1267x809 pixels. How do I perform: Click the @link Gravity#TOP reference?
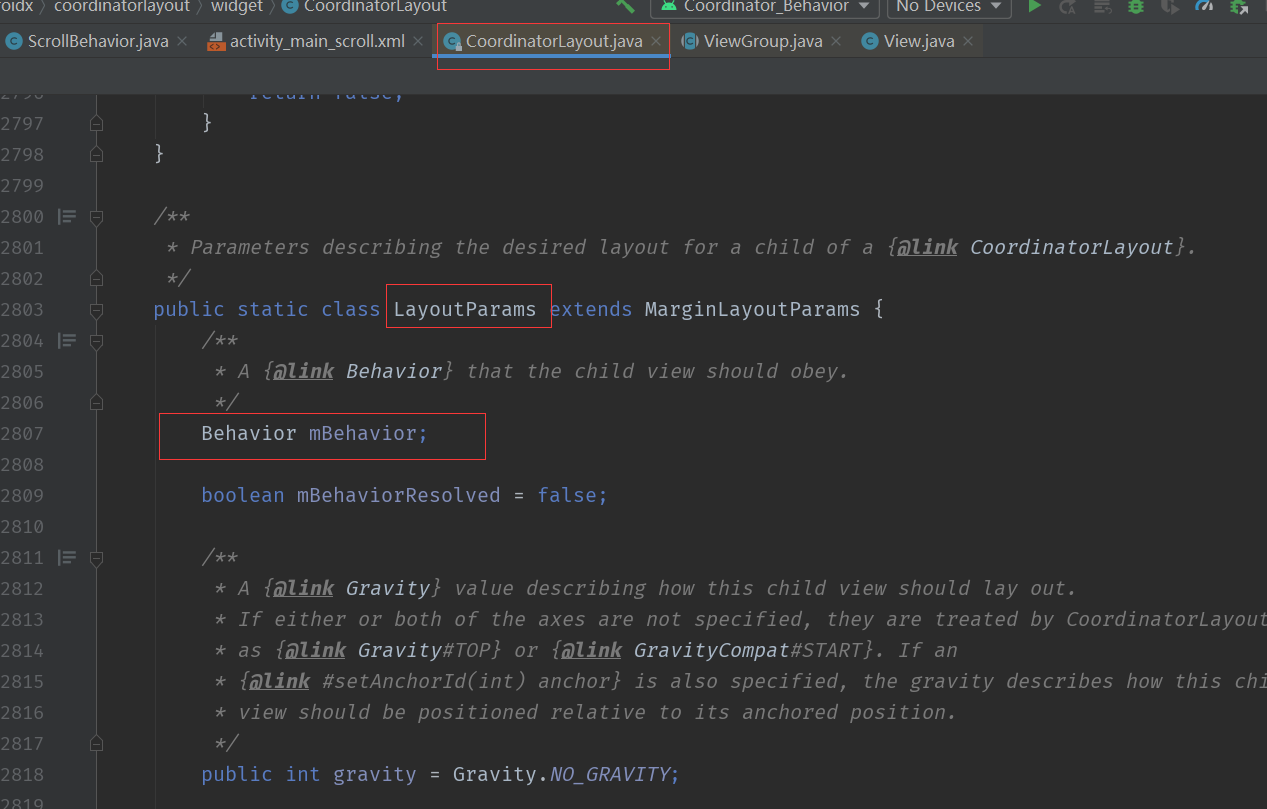coord(388,650)
